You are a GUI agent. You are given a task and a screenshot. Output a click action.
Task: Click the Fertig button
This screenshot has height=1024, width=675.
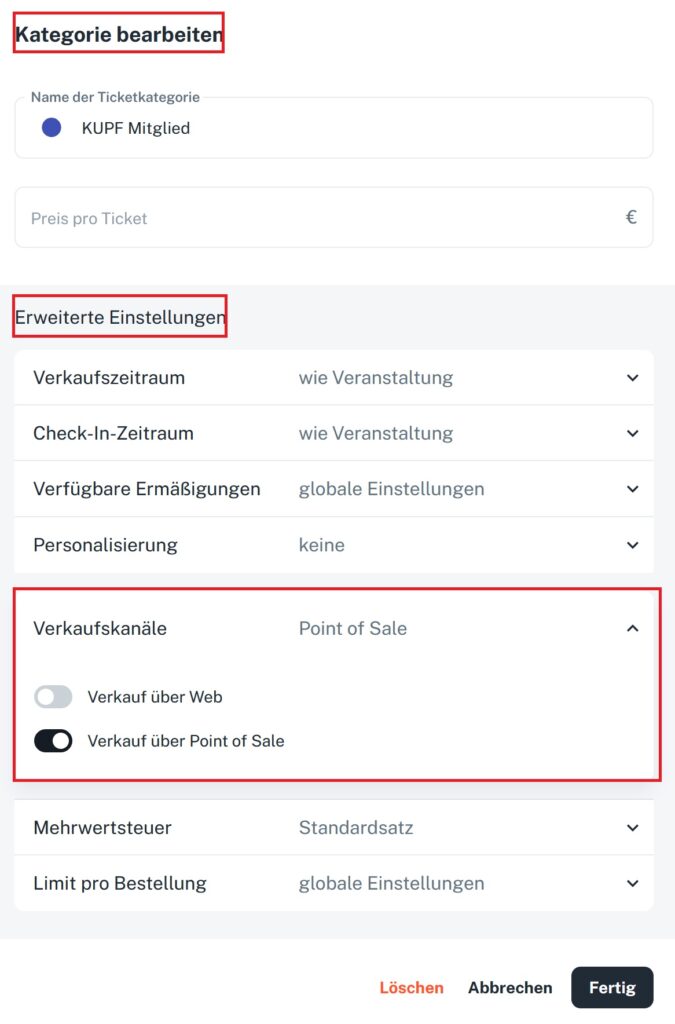[612, 987]
